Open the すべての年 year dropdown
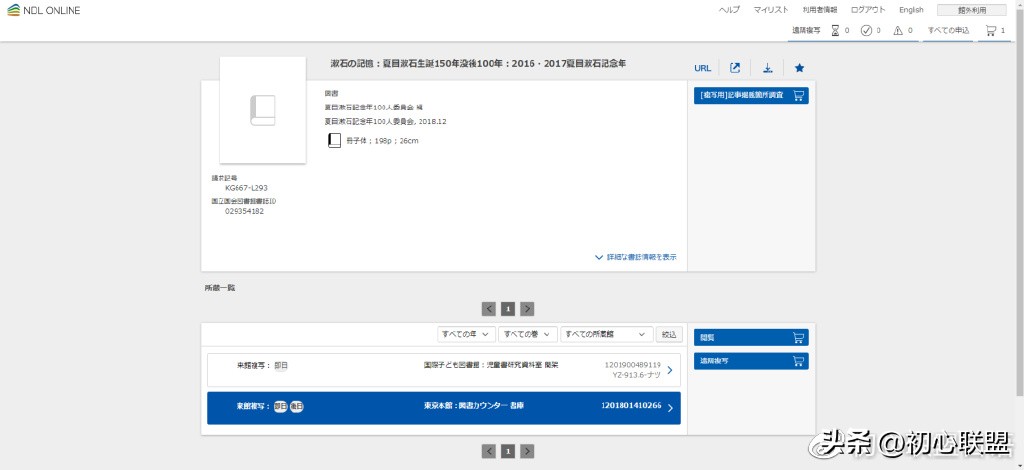This screenshot has height=470, width=1024. pos(466,334)
